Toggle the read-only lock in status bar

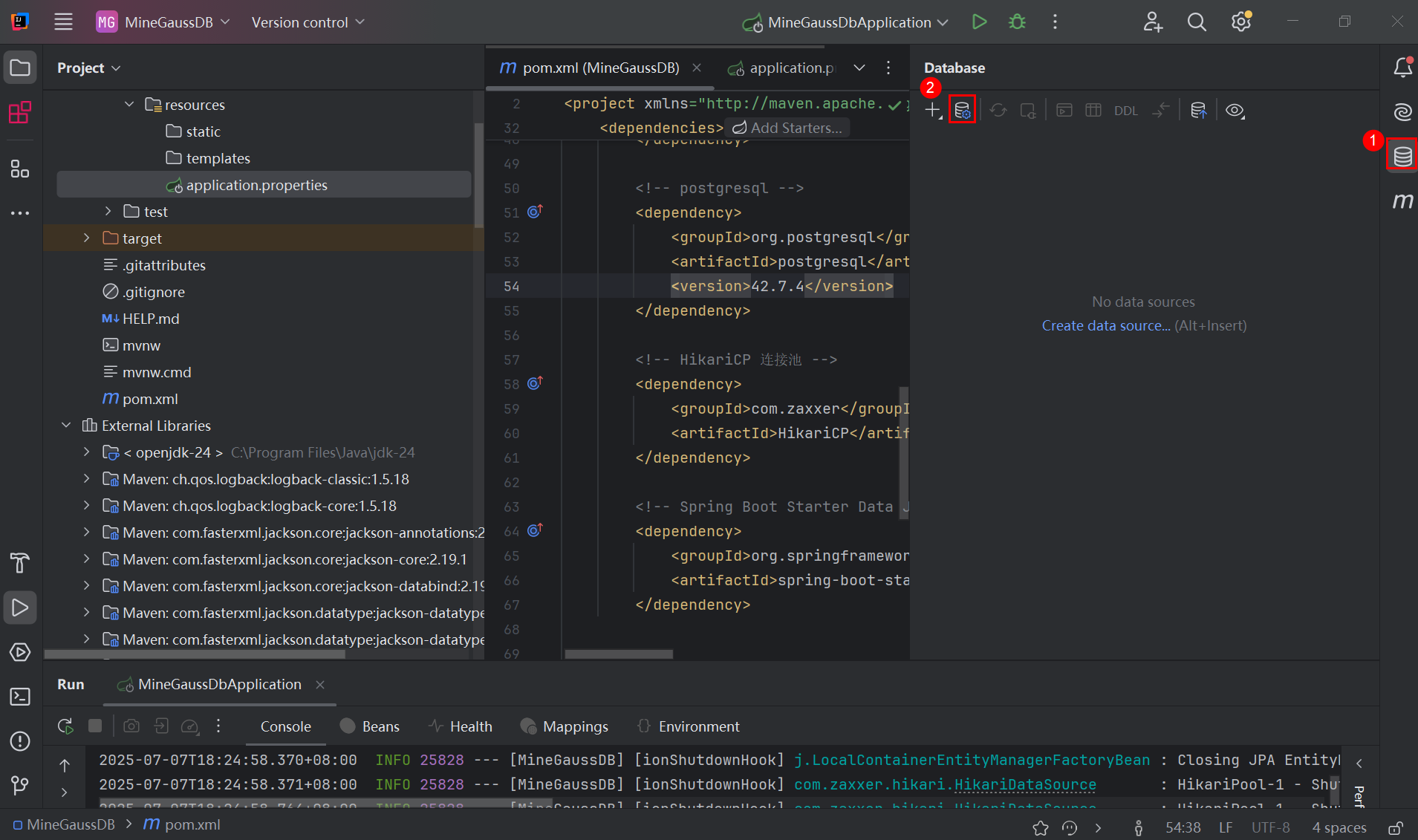[1396, 827]
